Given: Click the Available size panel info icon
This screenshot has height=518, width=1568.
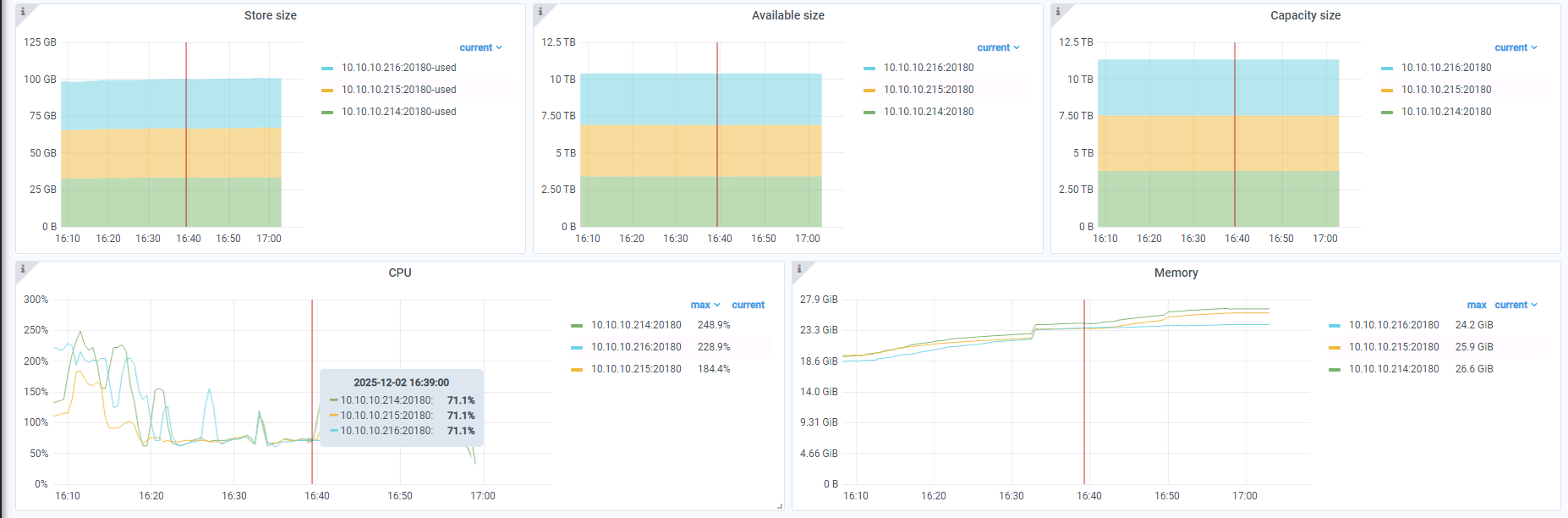Looking at the screenshot, I should [540, 12].
